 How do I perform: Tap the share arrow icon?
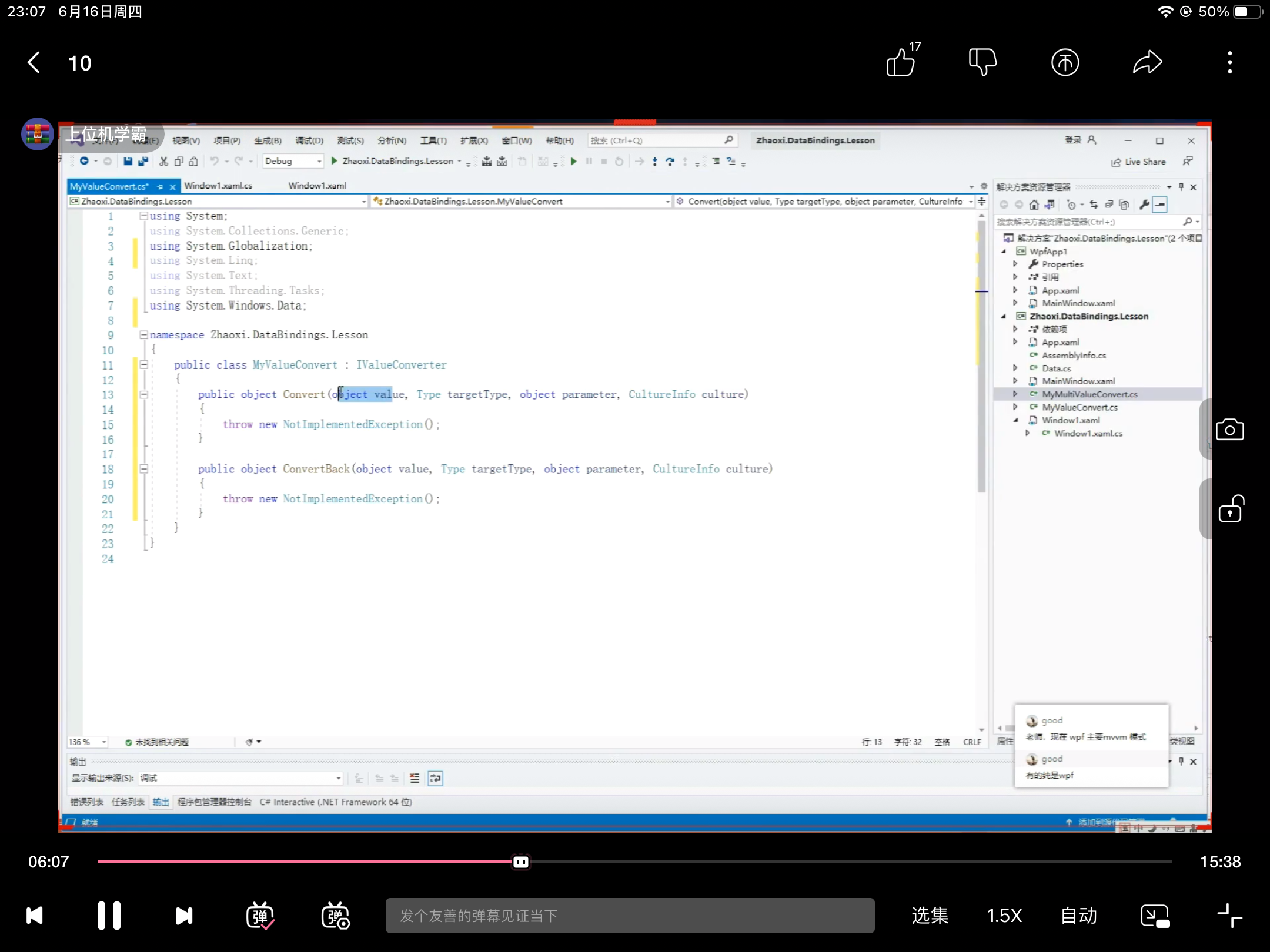pyautogui.click(x=1147, y=62)
